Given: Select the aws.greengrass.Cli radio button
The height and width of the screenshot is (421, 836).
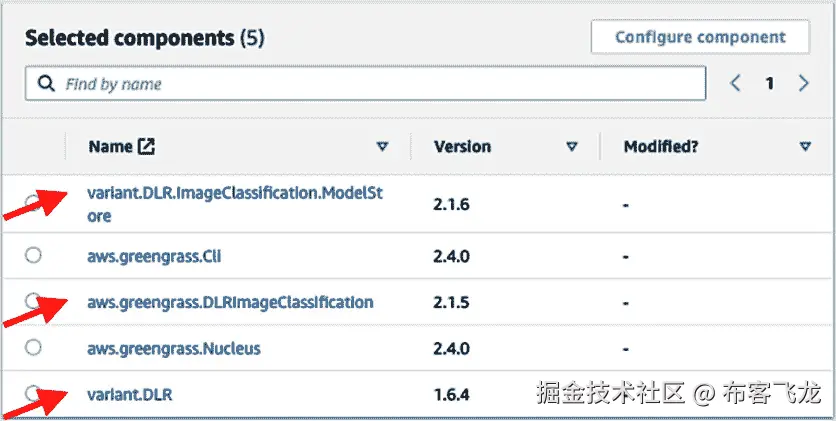Looking at the screenshot, I should pos(33,256).
